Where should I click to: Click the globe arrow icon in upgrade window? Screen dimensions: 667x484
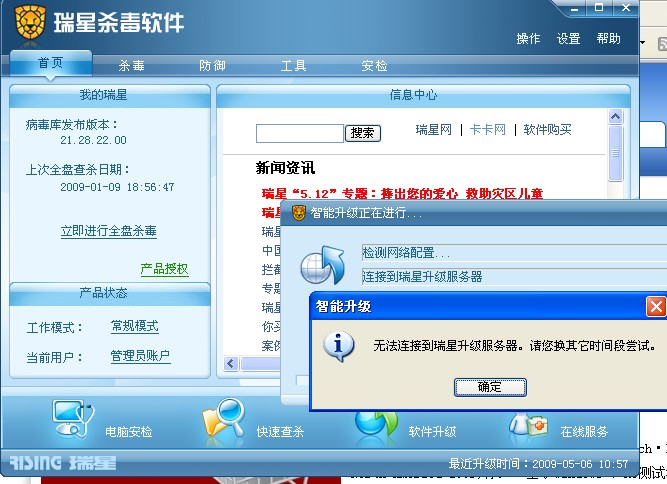(x=323, y=265)
